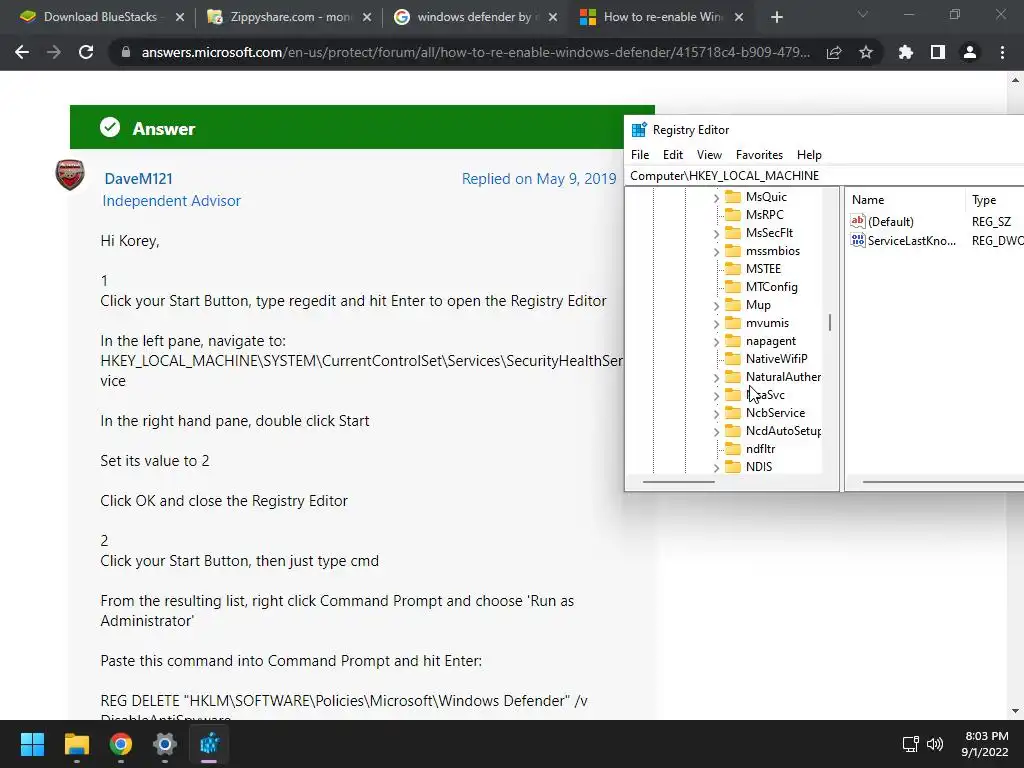Open Registry Editor File menu
Image resolution: width=1024 pixels, height=768 pixels.
click(x=640, y=155)
